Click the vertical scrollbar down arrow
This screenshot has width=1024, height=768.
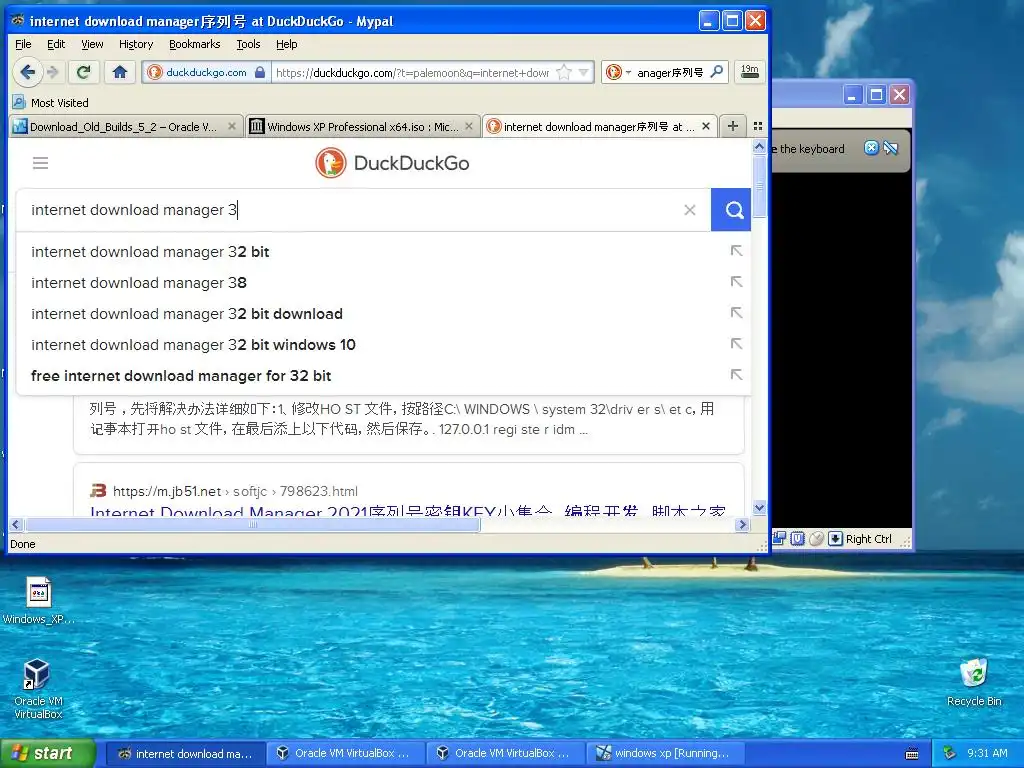pos(759,507)
